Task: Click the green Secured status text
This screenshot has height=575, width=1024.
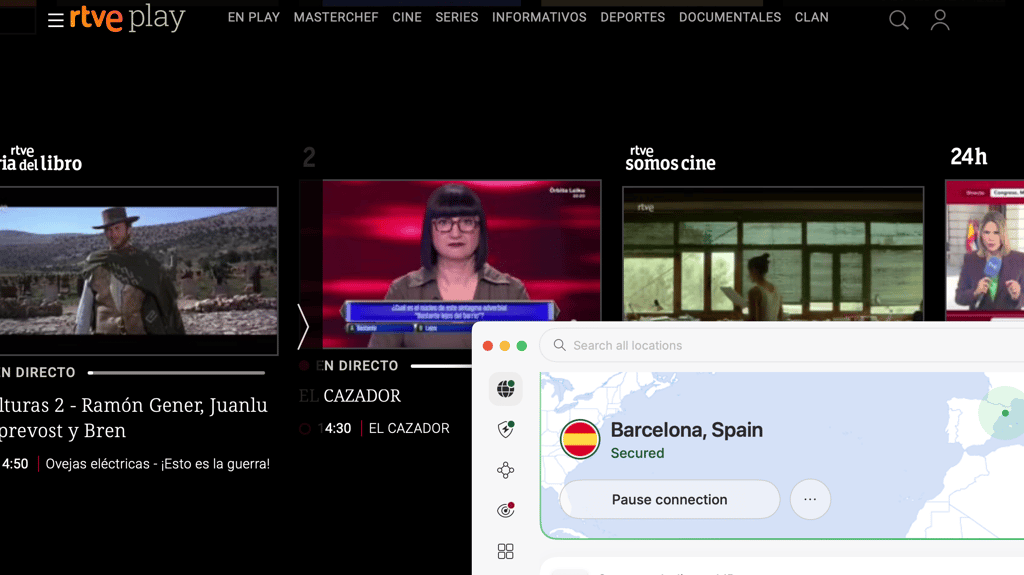Action: click(x=637, y=453)
